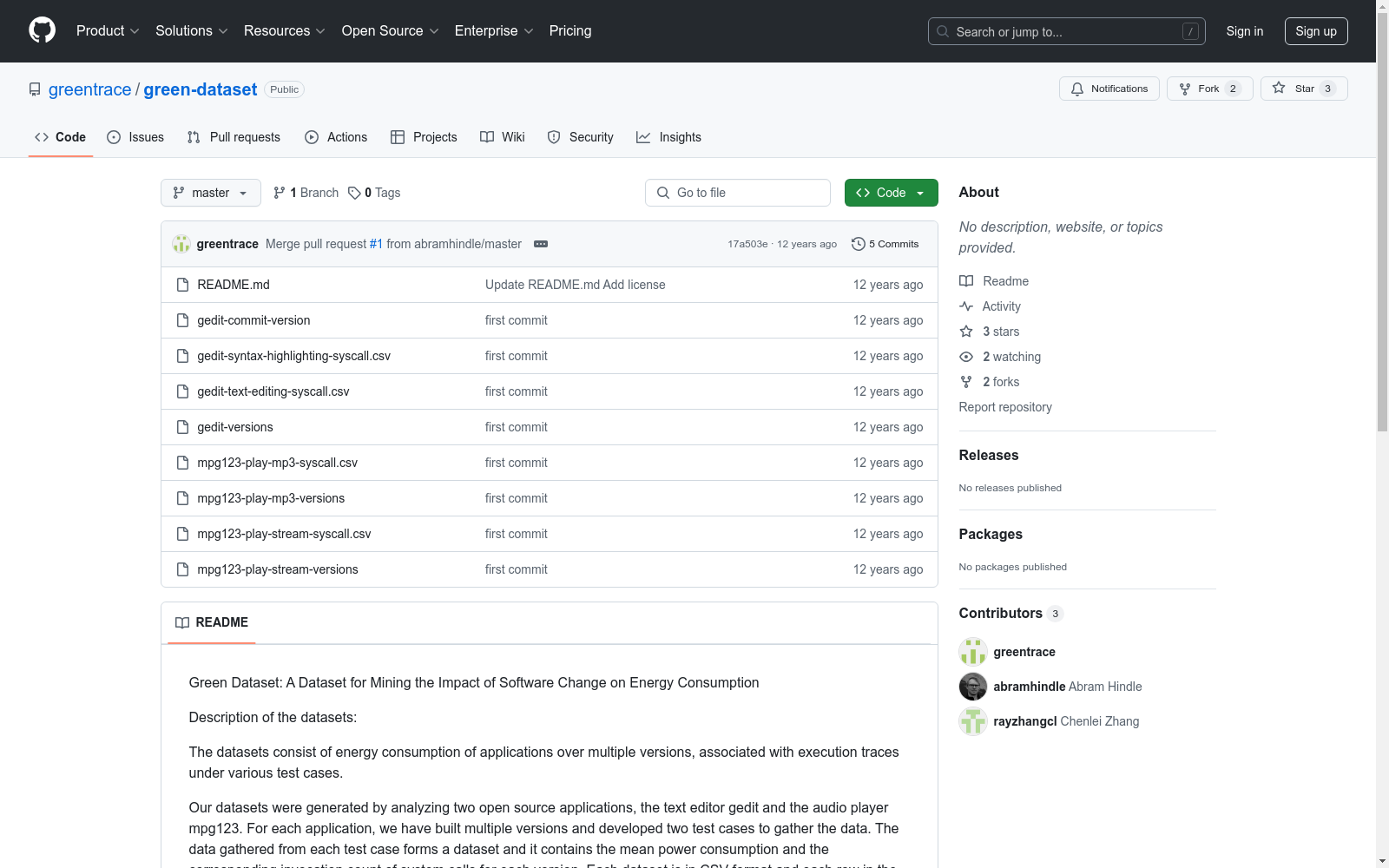Click the fork icon in Fork button
Image resolution: width=1389 pixels, height=868 pixels.
(x=1185, y=89)
